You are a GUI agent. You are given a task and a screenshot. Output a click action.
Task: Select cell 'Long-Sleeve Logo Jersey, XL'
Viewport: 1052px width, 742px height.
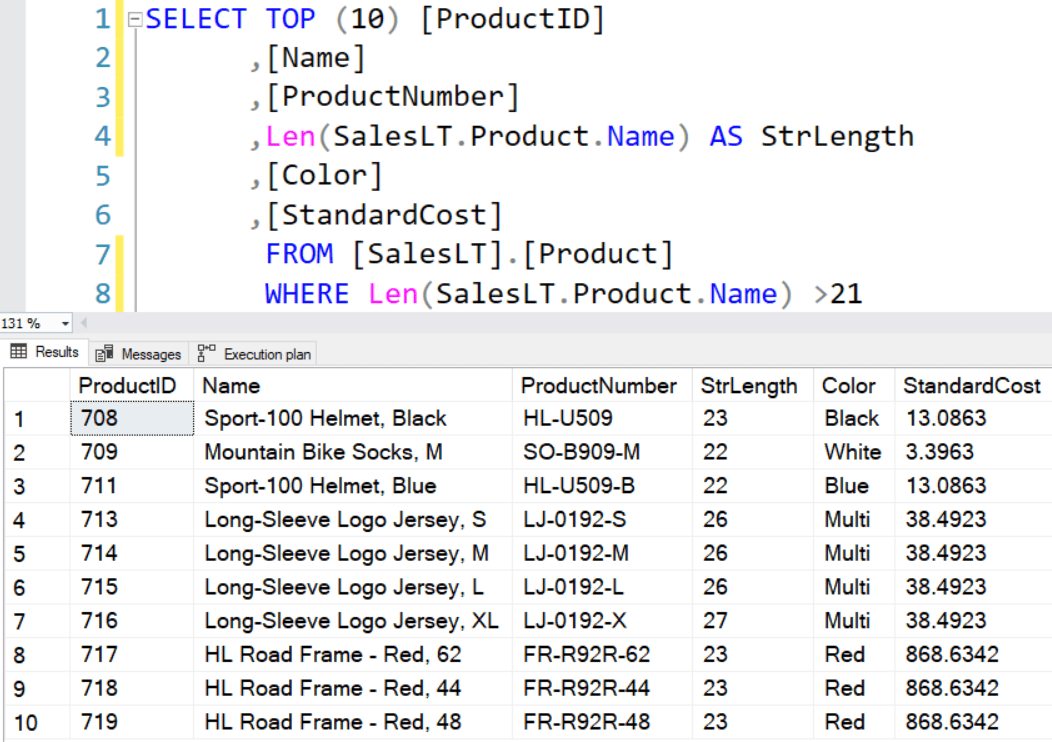(353, 621)
